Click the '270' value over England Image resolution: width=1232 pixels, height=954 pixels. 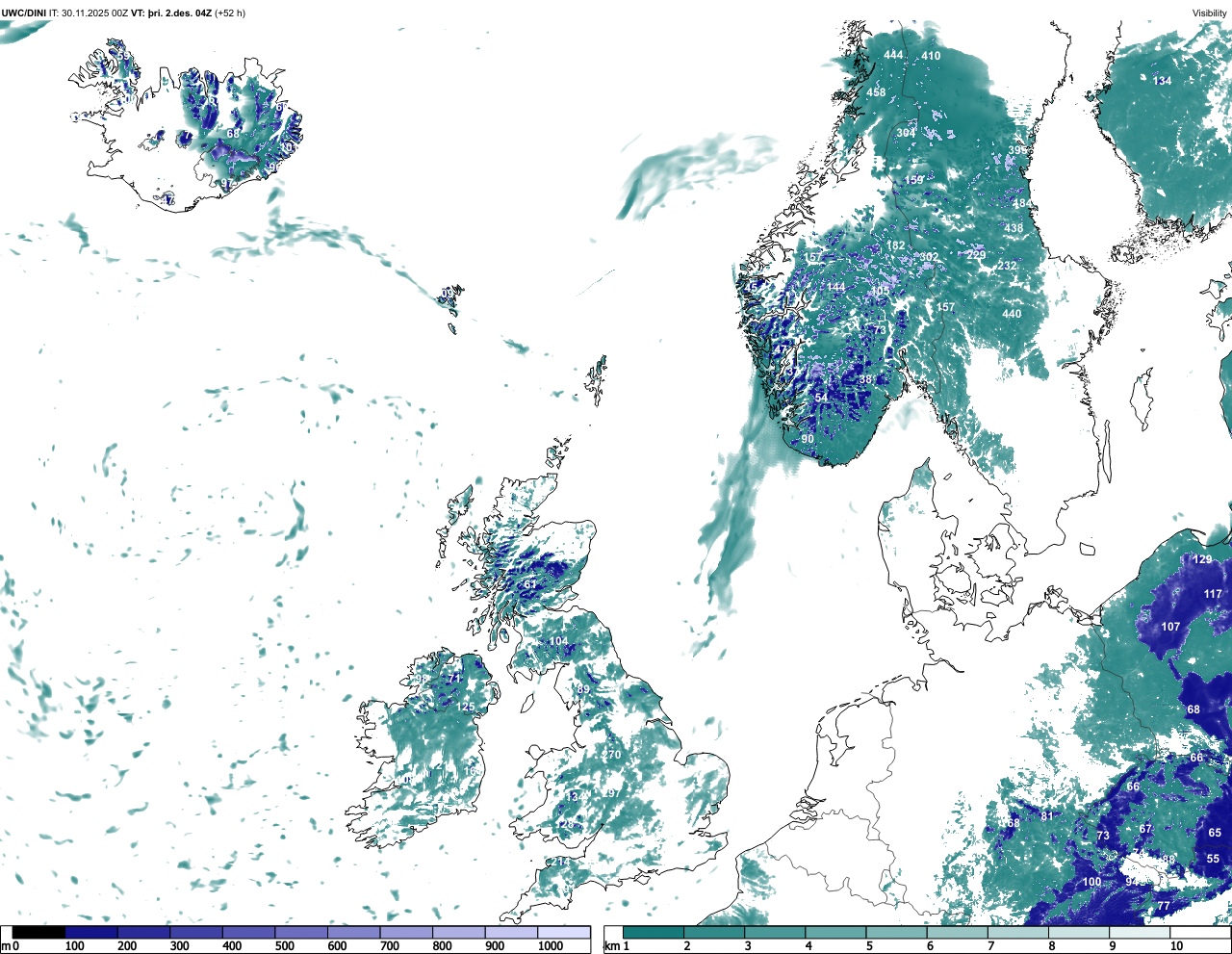coord(612,755)
